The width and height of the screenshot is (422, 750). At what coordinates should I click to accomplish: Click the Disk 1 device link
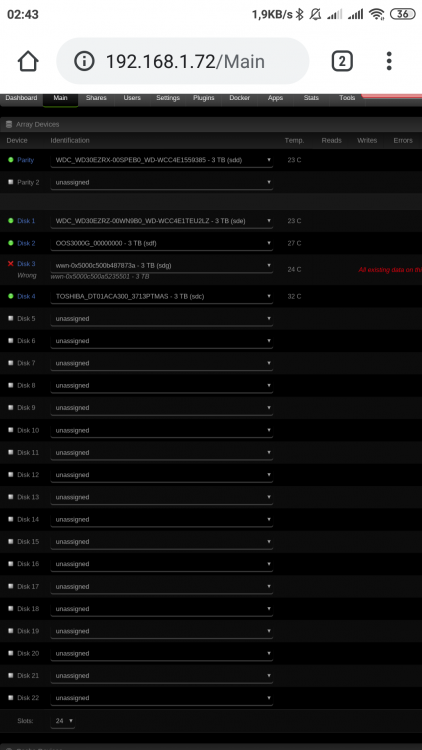[26, 221]
